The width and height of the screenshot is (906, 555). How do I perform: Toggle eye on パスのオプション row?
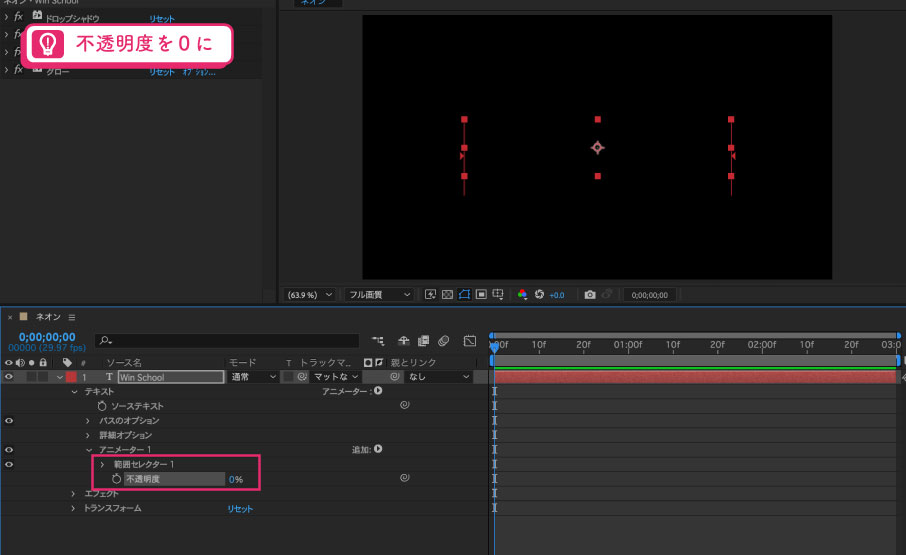tap(9, 420)
